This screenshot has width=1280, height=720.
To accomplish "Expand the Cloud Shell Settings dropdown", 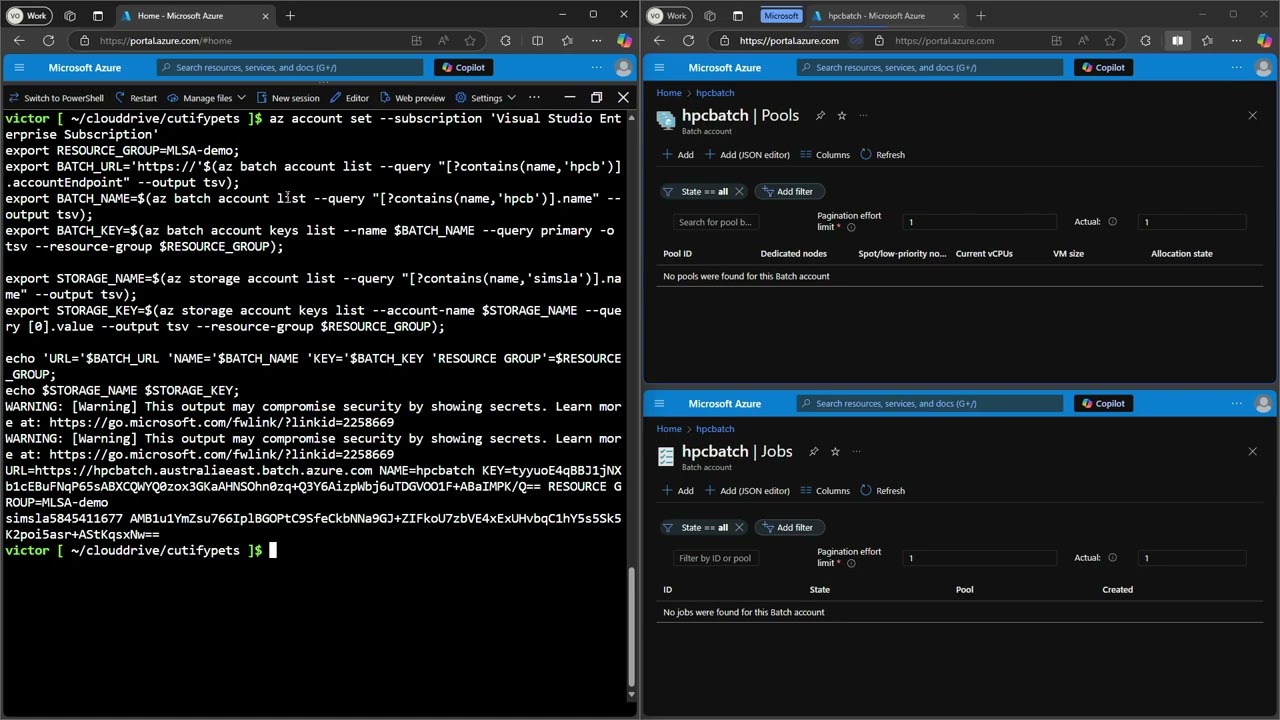I will pos(485,98).
